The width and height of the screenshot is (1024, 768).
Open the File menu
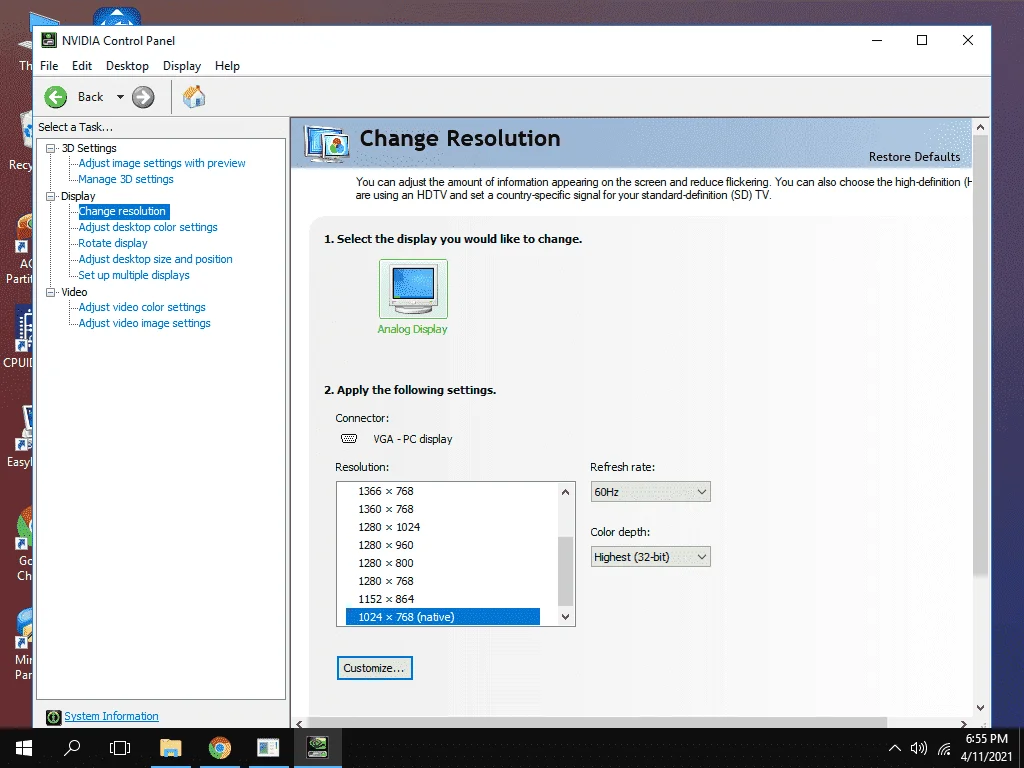49,66
